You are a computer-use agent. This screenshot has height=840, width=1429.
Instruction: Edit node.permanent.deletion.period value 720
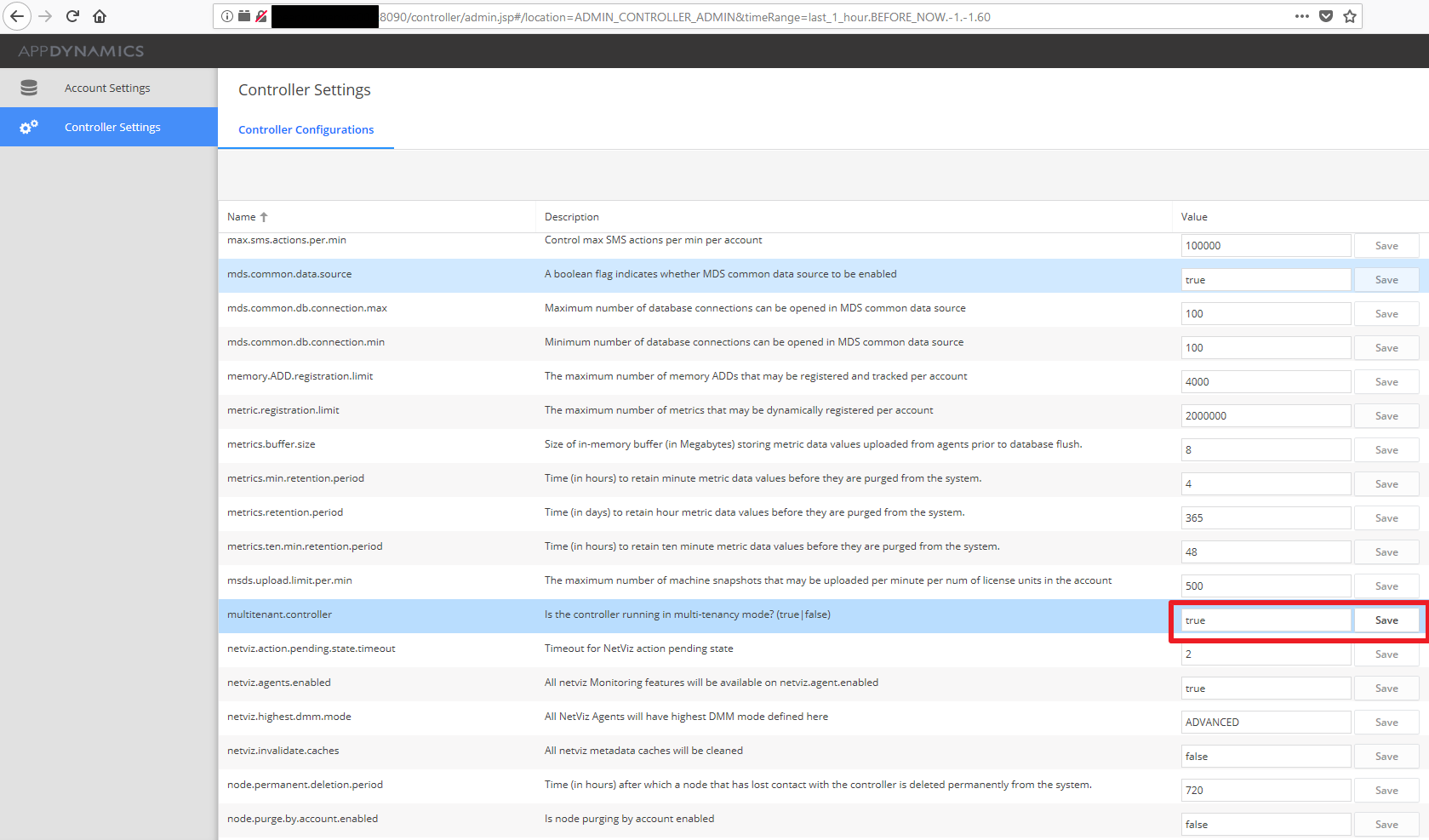click(1266, 791)
